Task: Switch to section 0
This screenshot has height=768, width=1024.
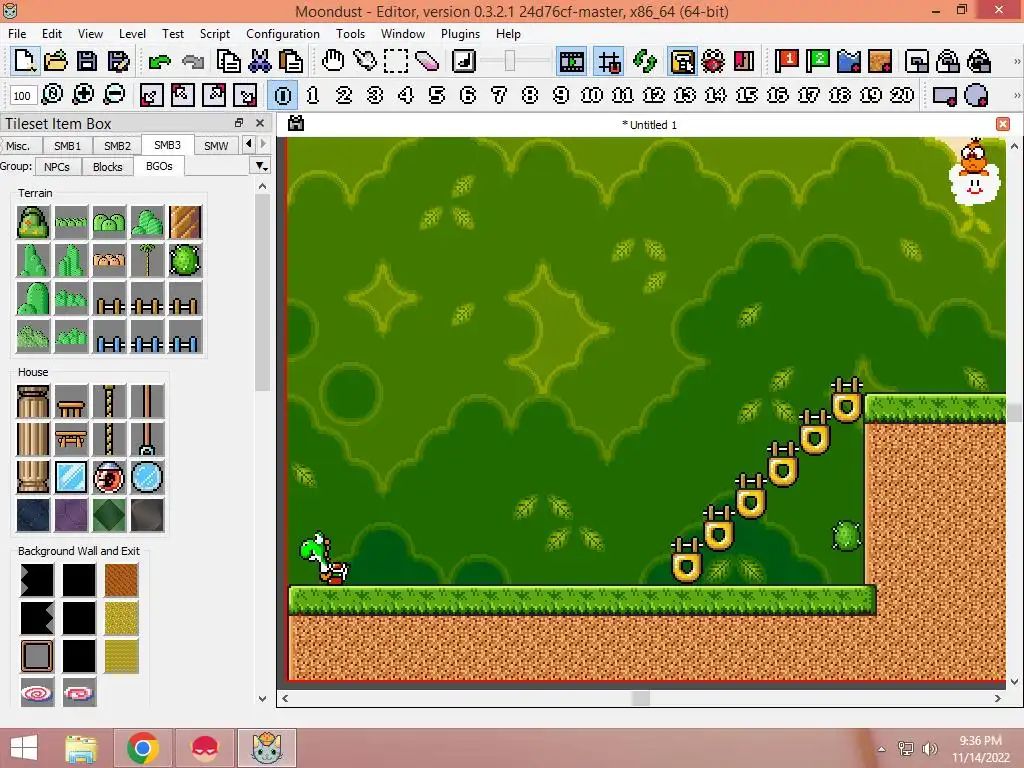Action: tap(283, 95)
